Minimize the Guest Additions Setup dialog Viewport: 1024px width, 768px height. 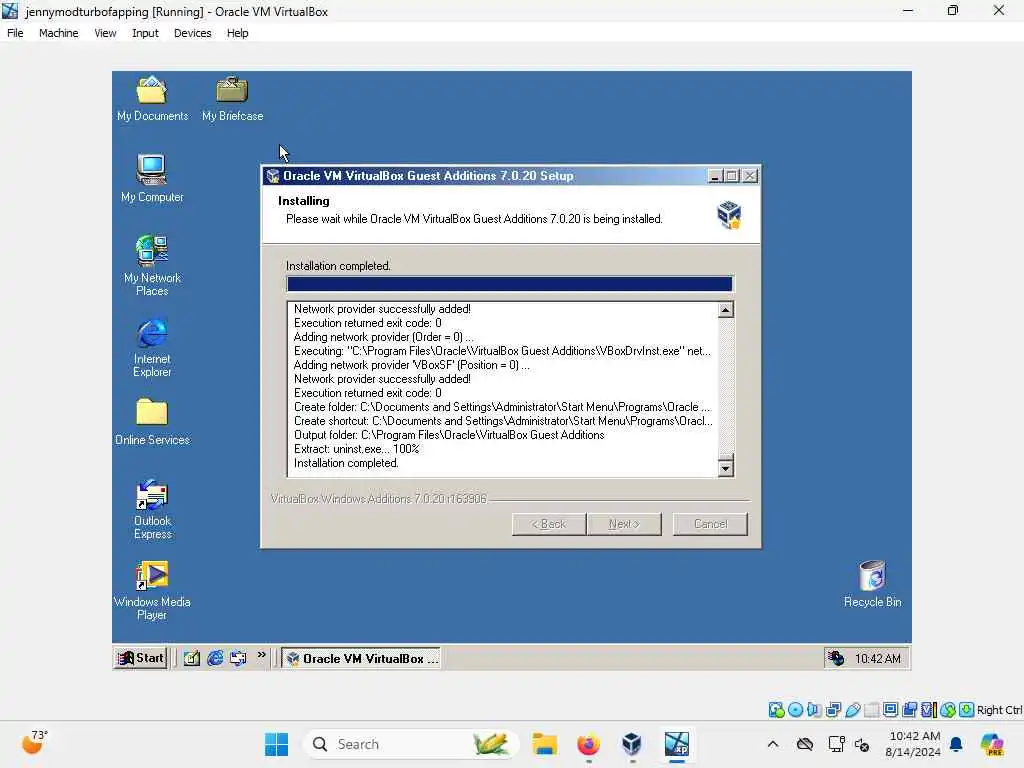715,176
